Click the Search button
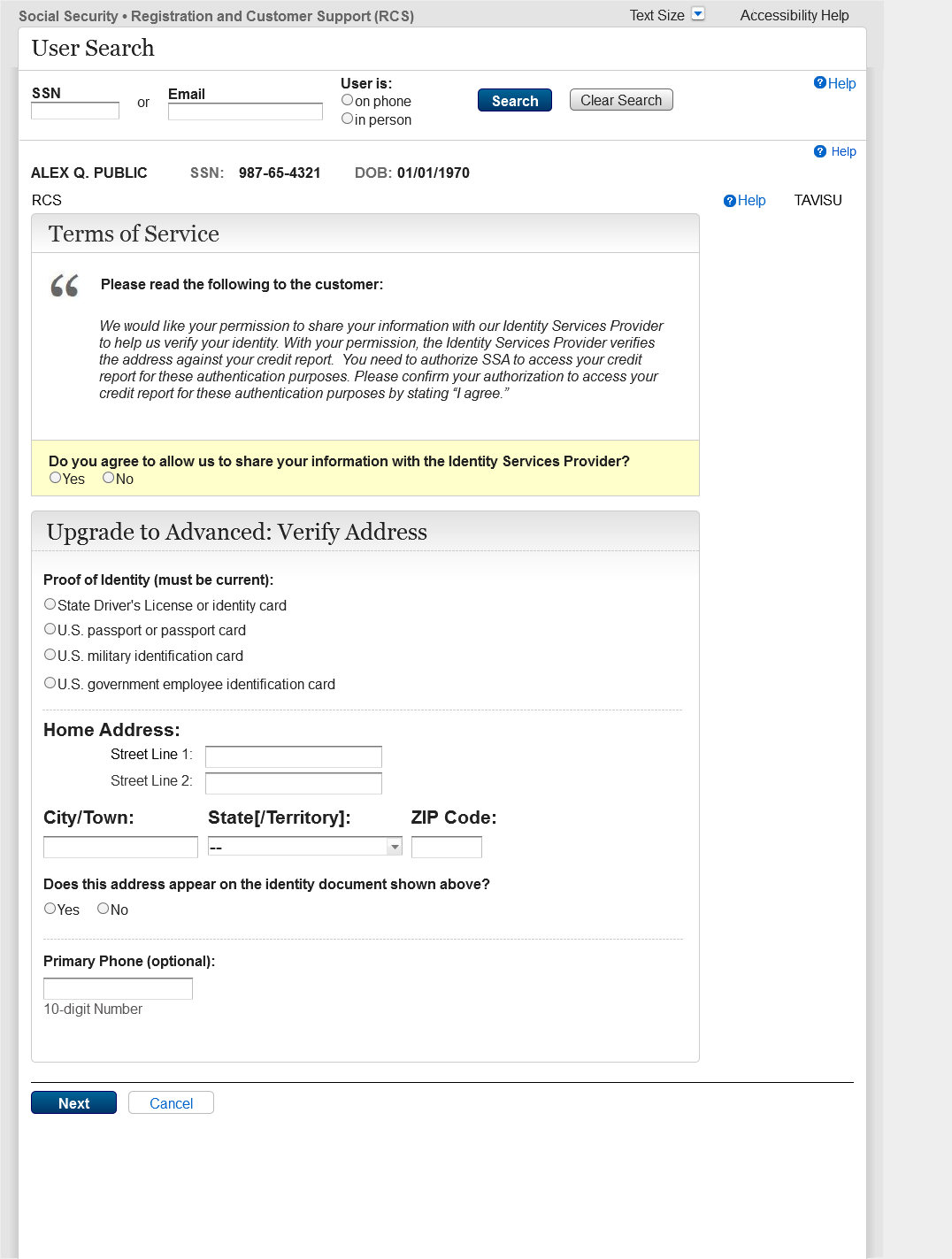 515,101
